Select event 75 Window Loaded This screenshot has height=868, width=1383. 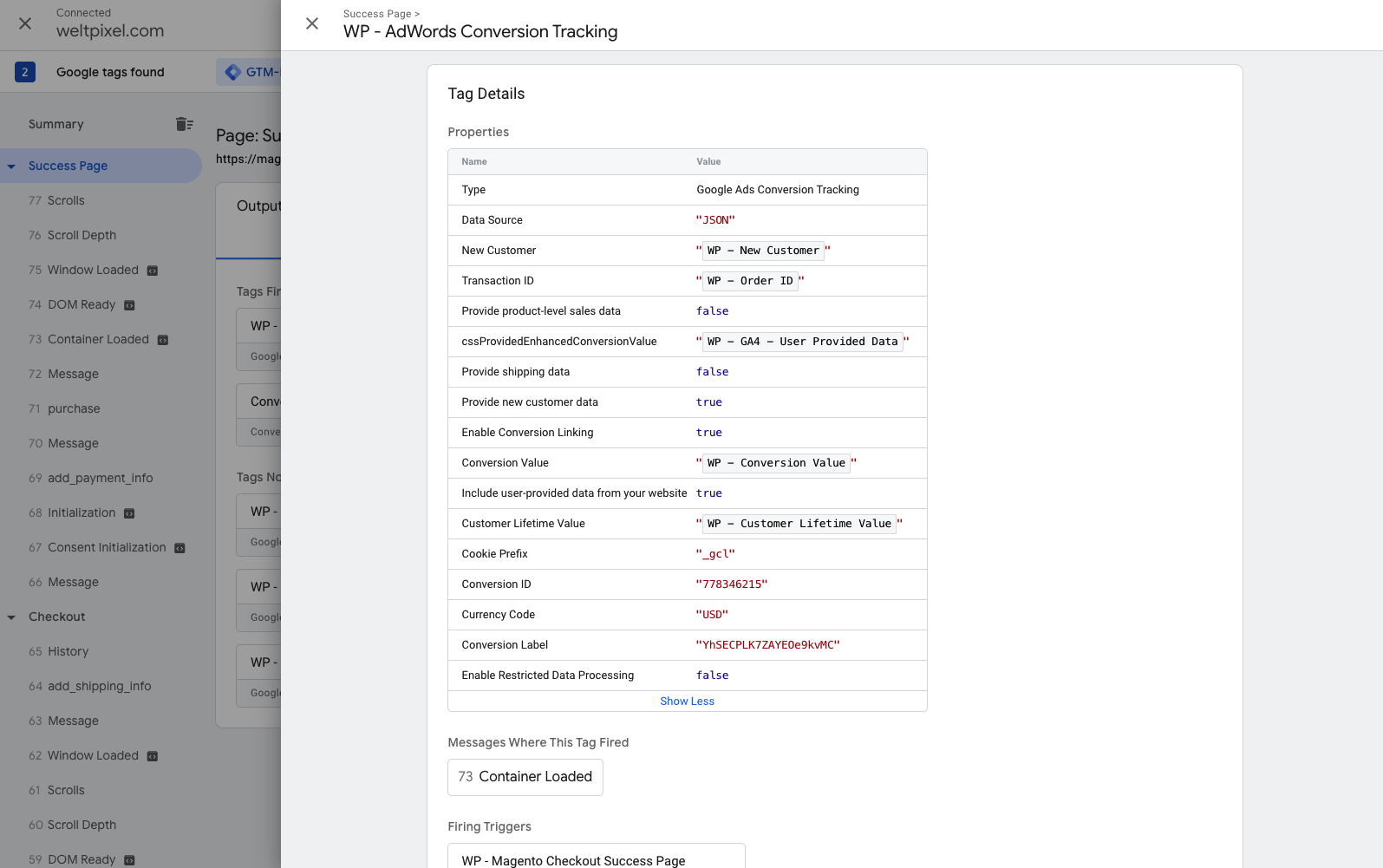pos(83,270)
